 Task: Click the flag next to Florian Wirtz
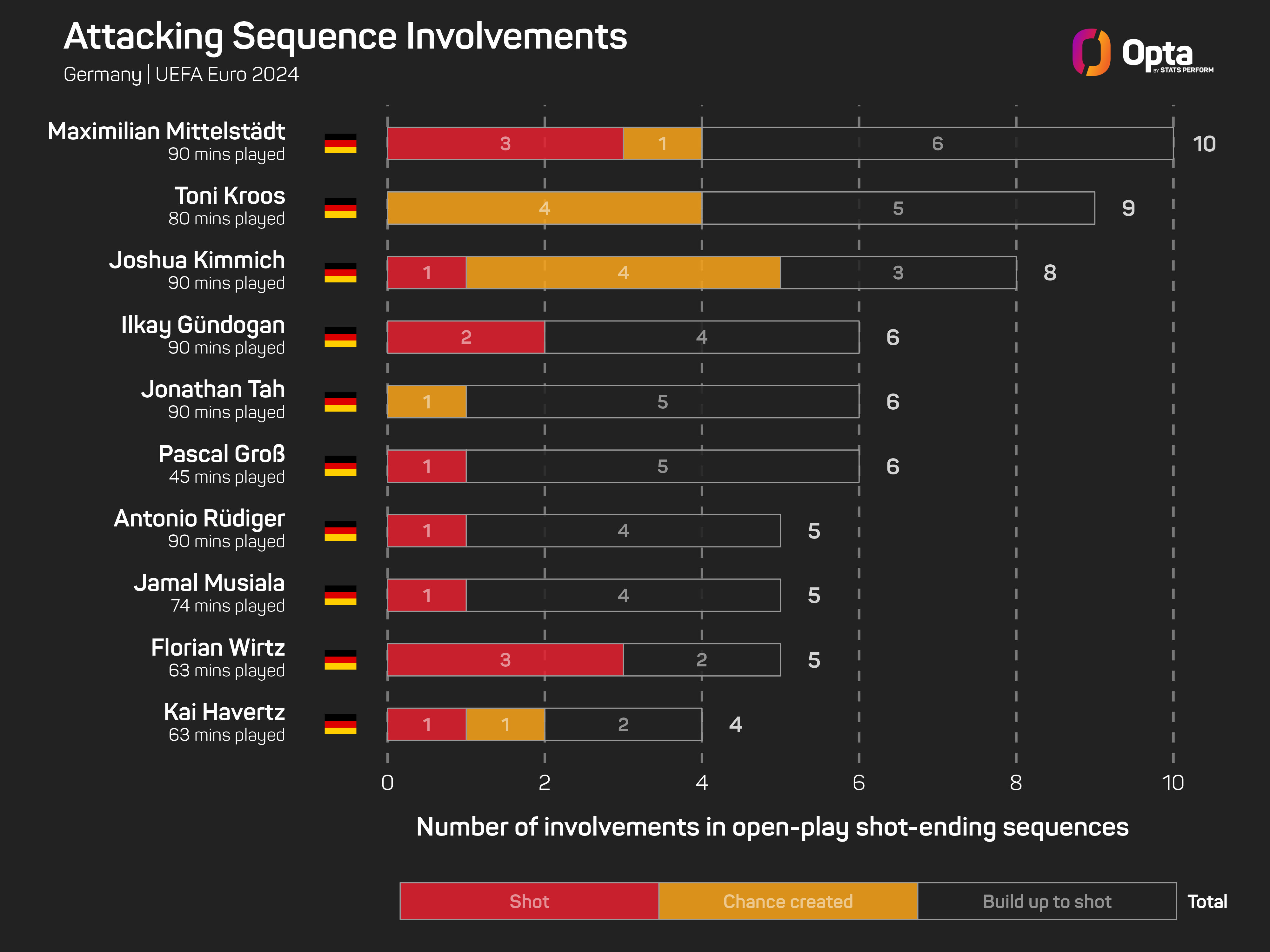click(340, 660)
